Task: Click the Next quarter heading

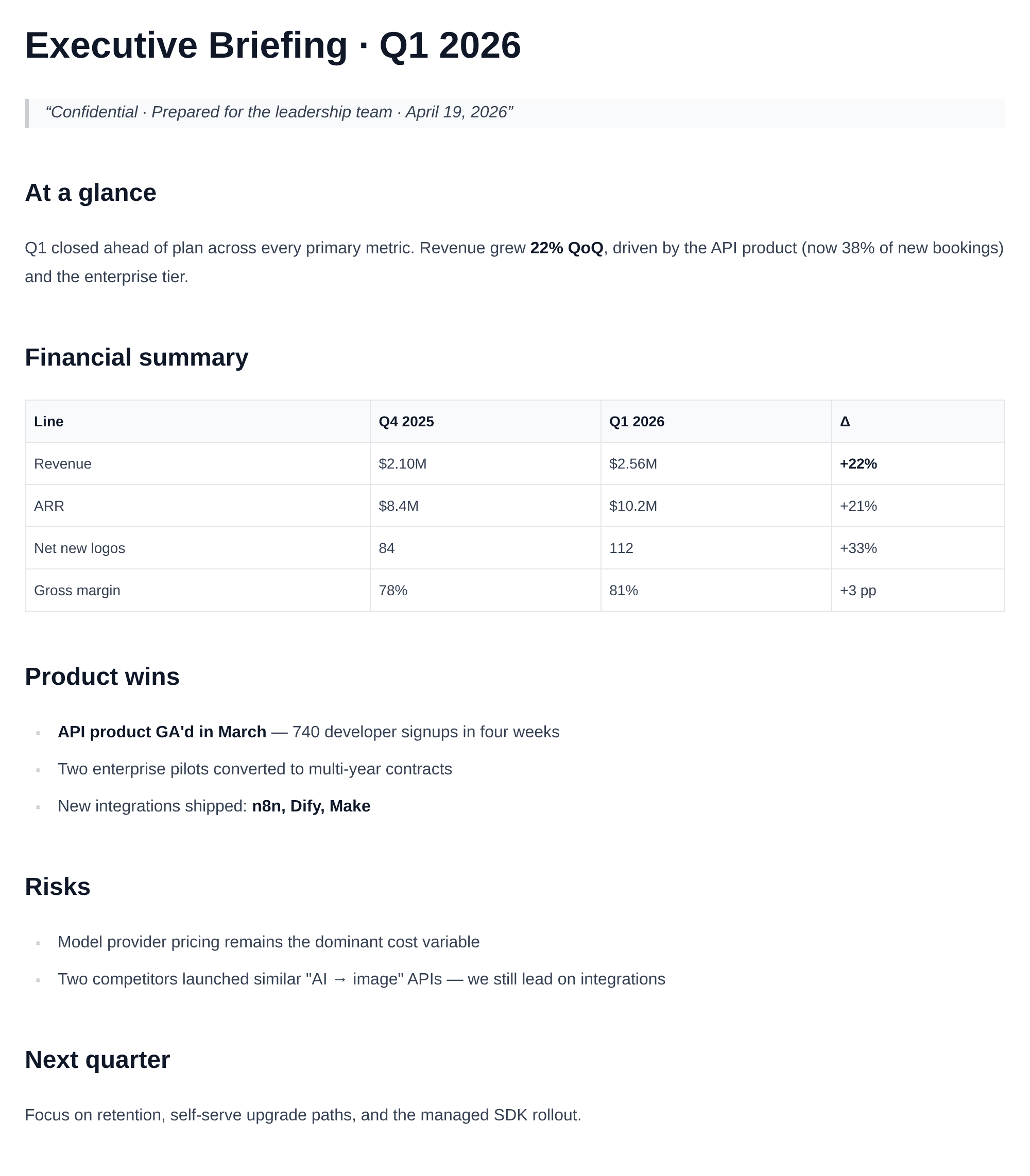Action: tap(97, 1060)
